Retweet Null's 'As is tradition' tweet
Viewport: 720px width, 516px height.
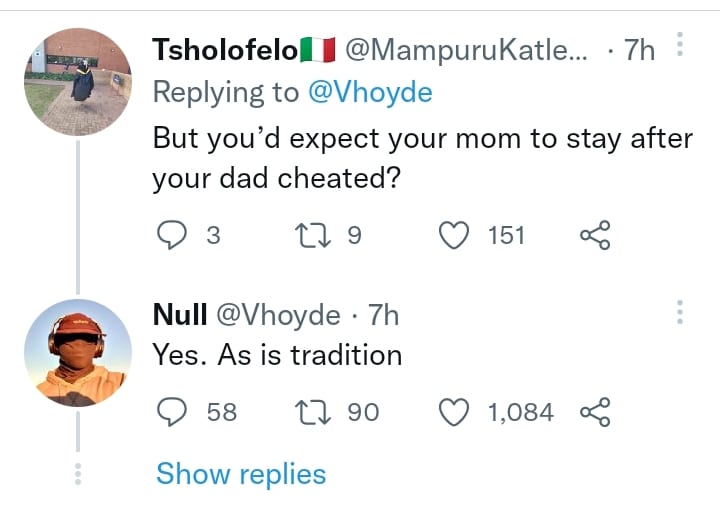(307, 411)
